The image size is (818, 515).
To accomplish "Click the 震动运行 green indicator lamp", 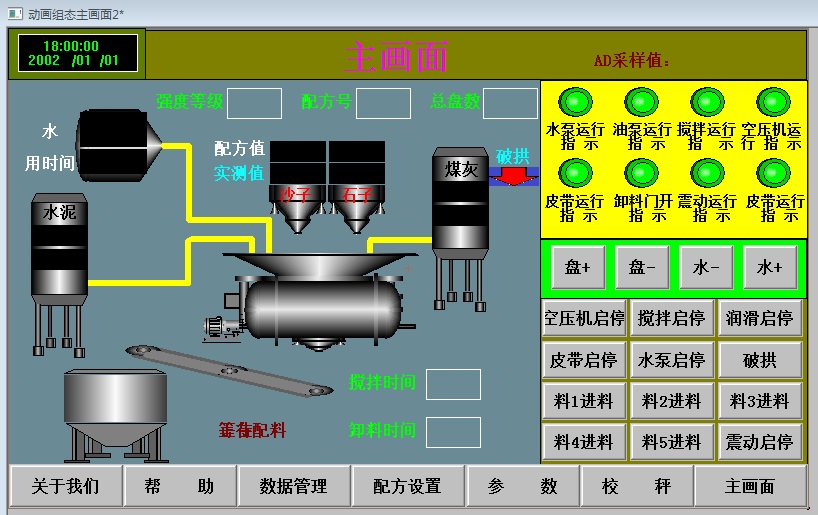I will coord(707,173).
